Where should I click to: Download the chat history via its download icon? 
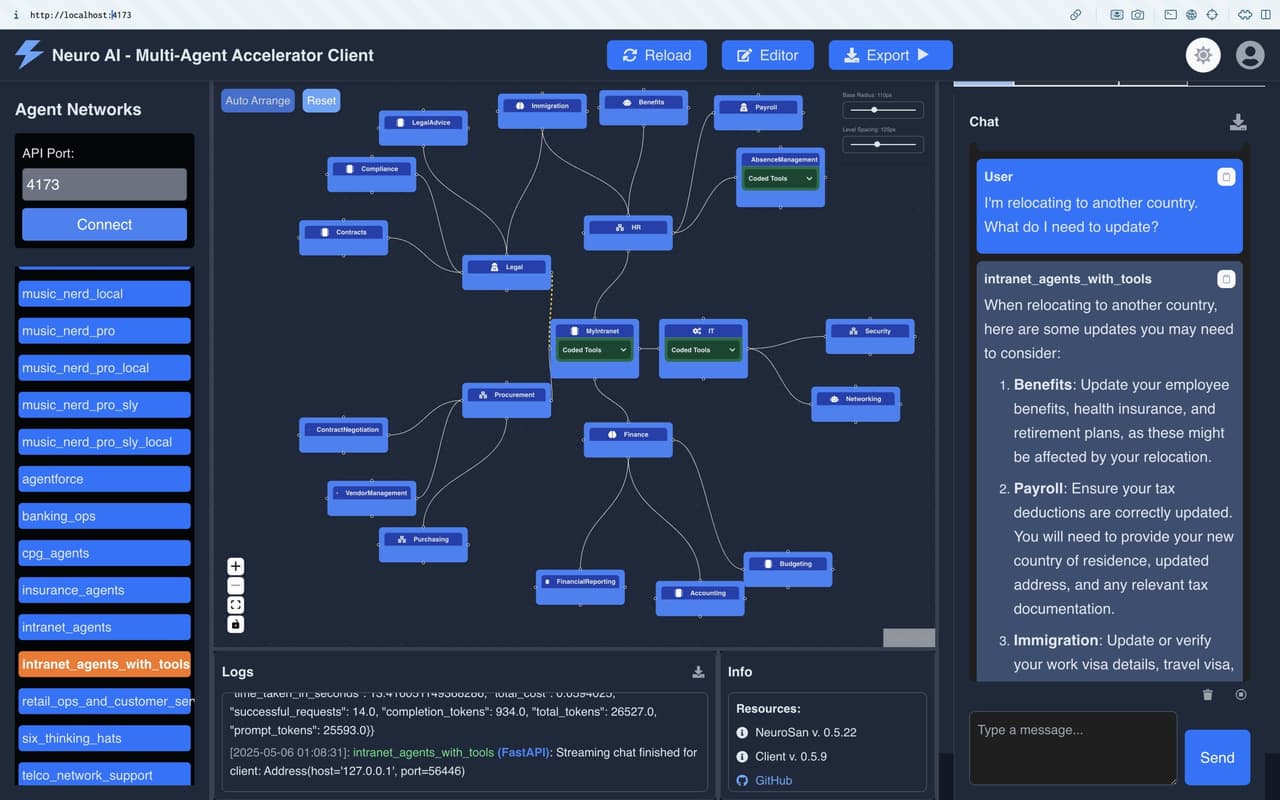(1238, 121)
